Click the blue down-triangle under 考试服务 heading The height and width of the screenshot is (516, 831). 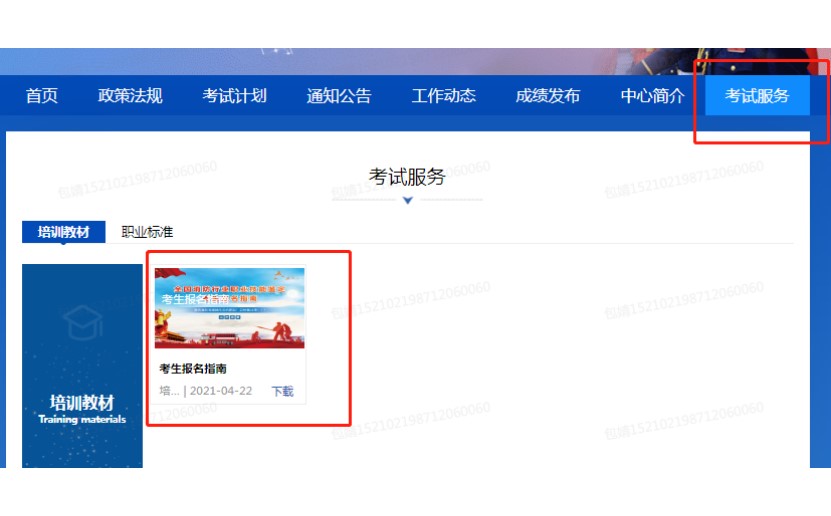coord(408,200)
